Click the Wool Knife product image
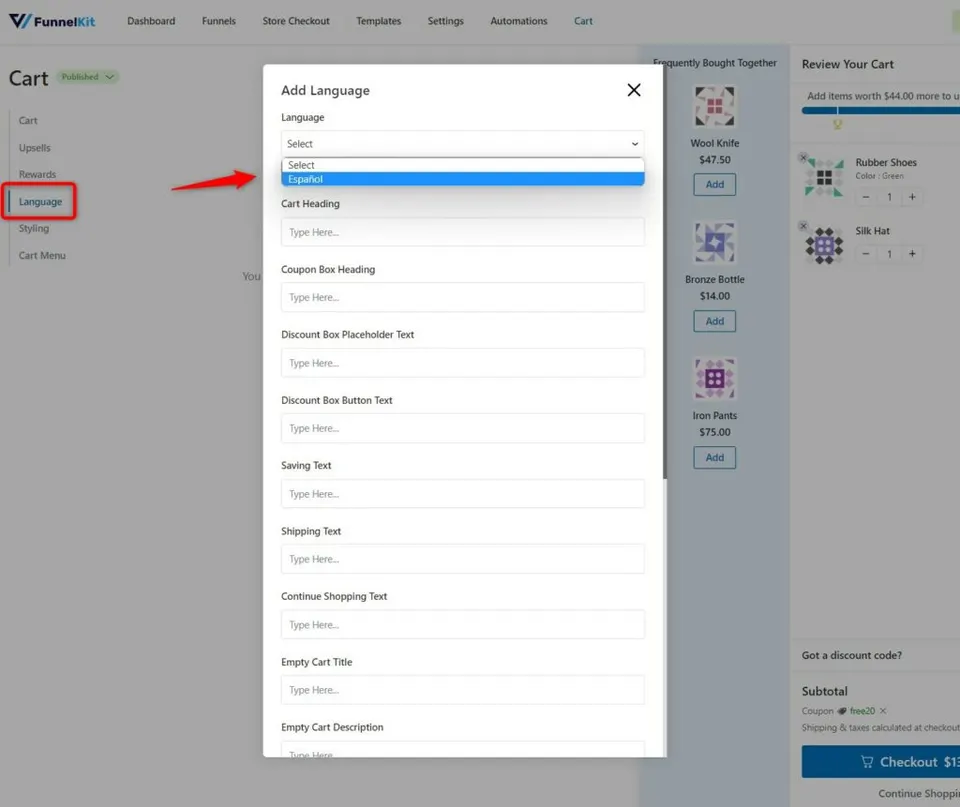This screenshot has height=807, width=960. pyautogui.click(x=714, y=107)
